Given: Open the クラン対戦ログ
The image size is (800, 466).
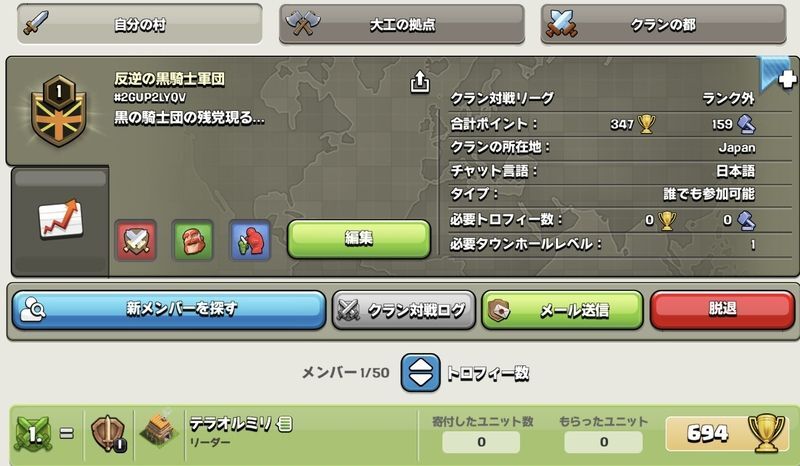Looking at the screenshot, I should [x=404, y=309].
